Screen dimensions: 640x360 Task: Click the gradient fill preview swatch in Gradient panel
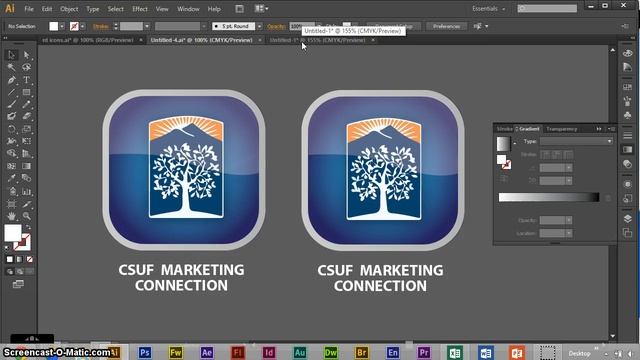point(503,144)
